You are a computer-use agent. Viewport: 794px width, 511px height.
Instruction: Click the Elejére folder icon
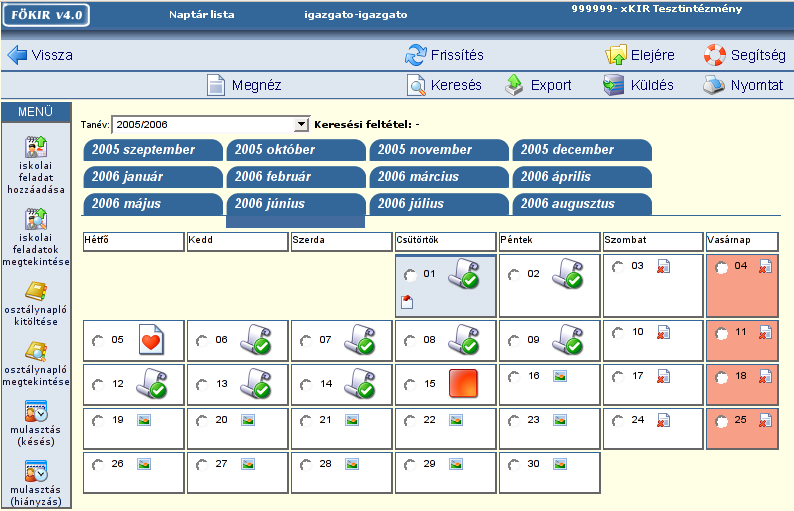point(616,55)
